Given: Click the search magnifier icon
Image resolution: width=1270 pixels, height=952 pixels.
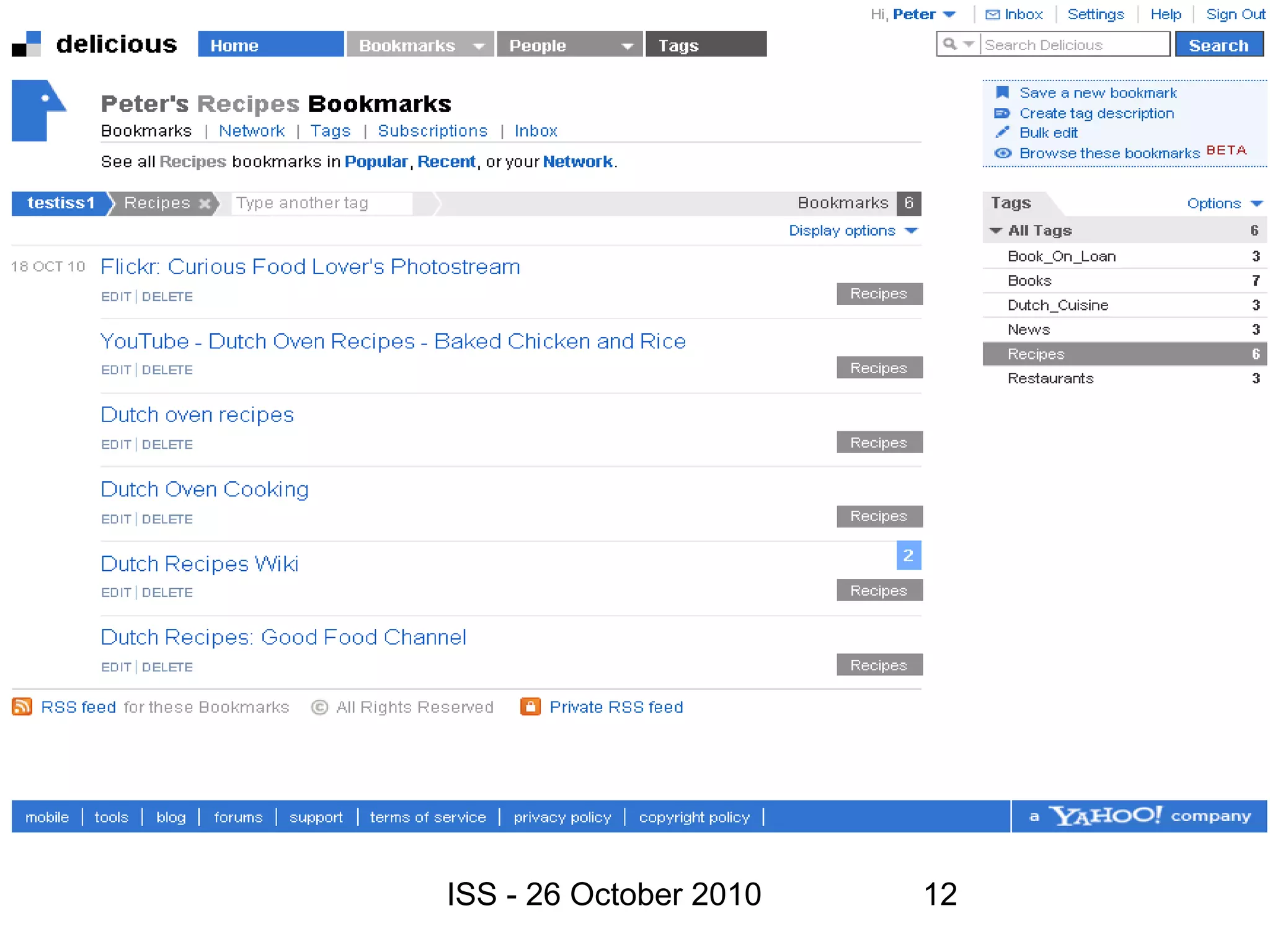Looking at the screenshot, I should [949, 45].
